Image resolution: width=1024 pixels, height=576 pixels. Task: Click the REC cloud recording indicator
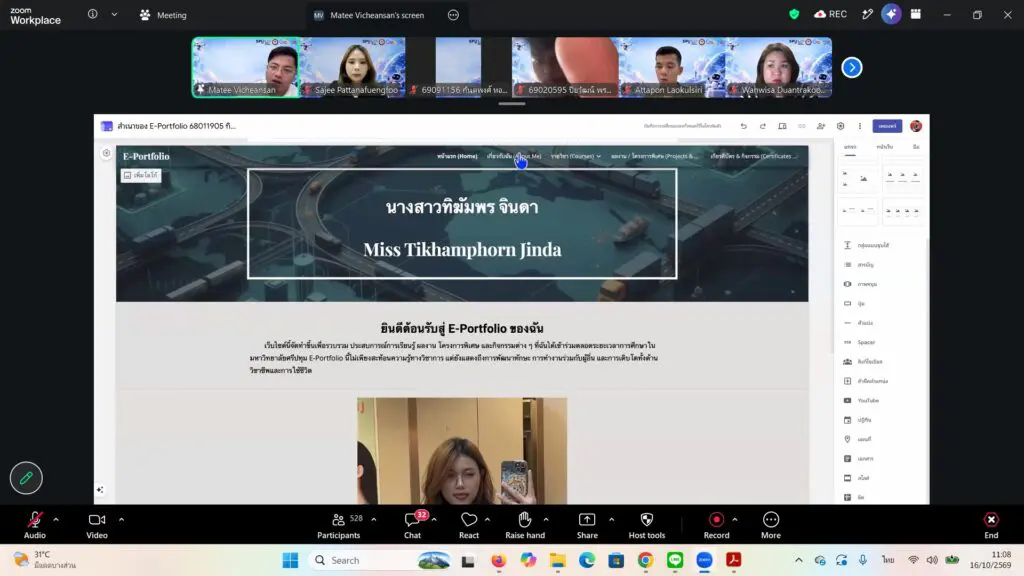click(x=830, y=14)
